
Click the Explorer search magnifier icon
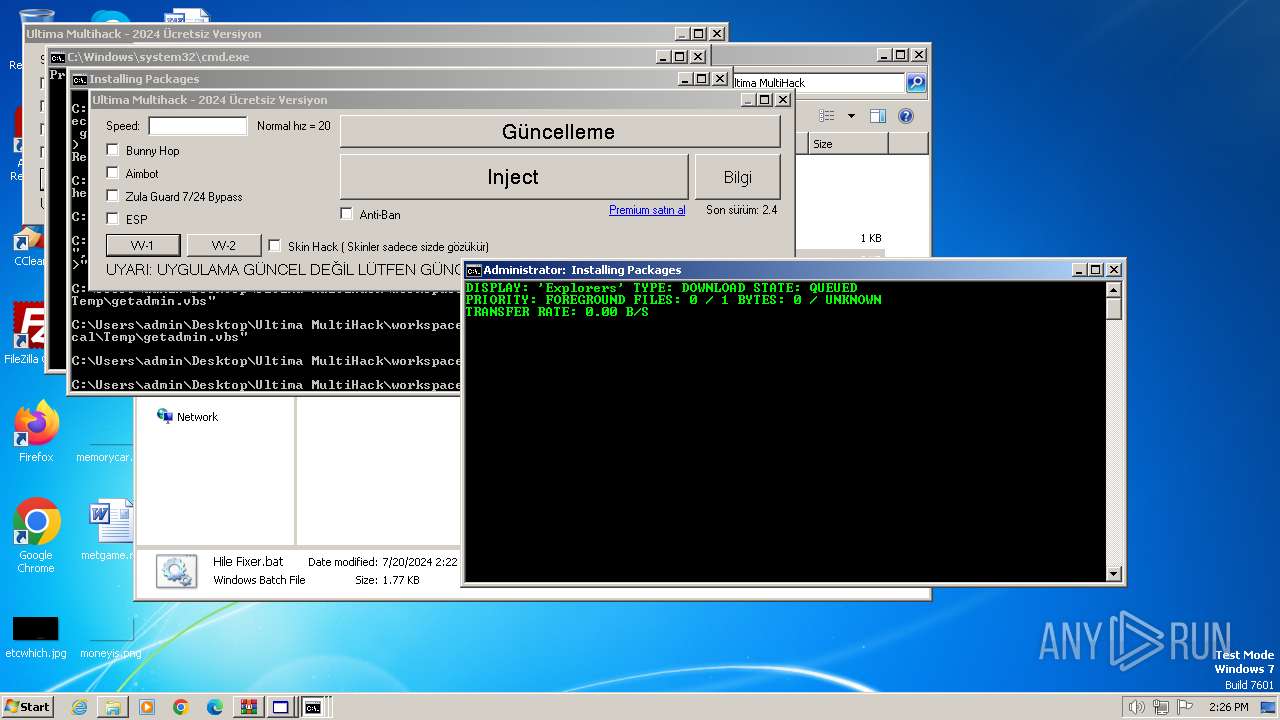point(916,83)
